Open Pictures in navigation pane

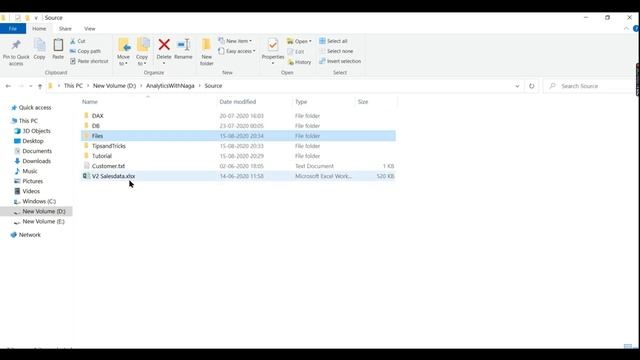[32, 181]
